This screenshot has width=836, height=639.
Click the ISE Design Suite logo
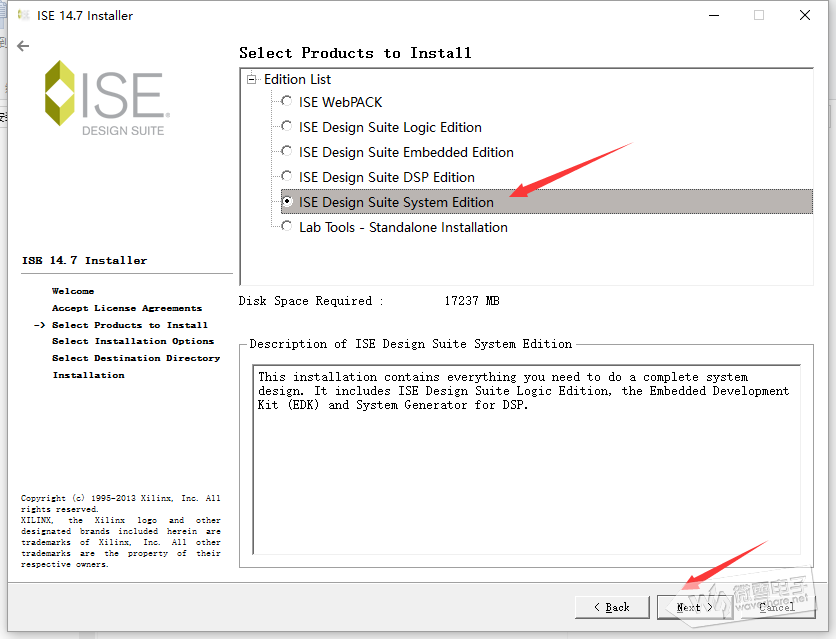coord(107,98)
